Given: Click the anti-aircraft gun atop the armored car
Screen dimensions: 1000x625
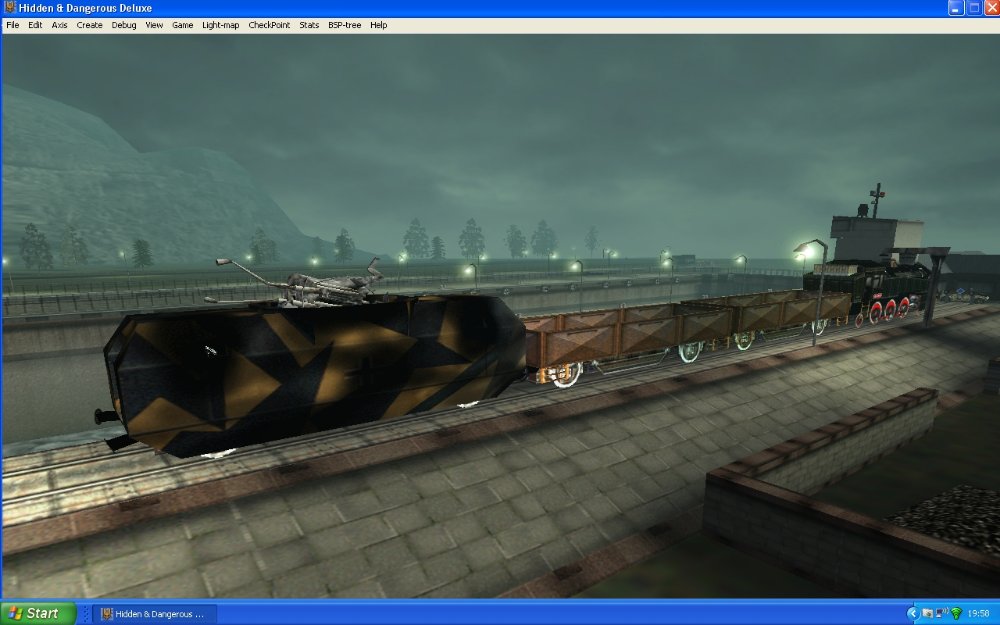Looking at the screenshot, I should 300,282.
